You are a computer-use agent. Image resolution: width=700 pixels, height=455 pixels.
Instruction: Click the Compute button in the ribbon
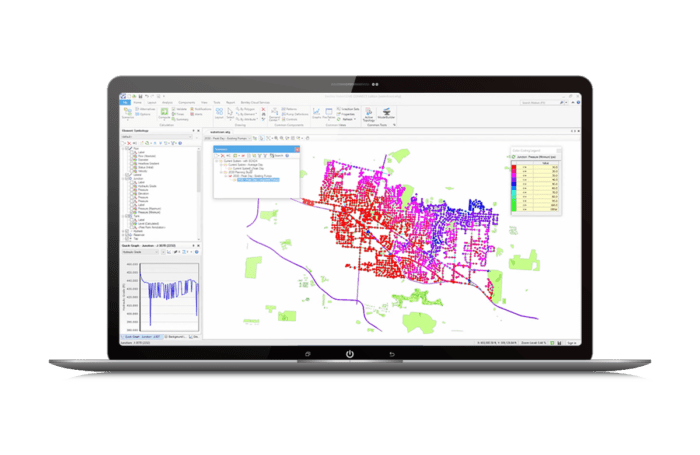(164, 113)
